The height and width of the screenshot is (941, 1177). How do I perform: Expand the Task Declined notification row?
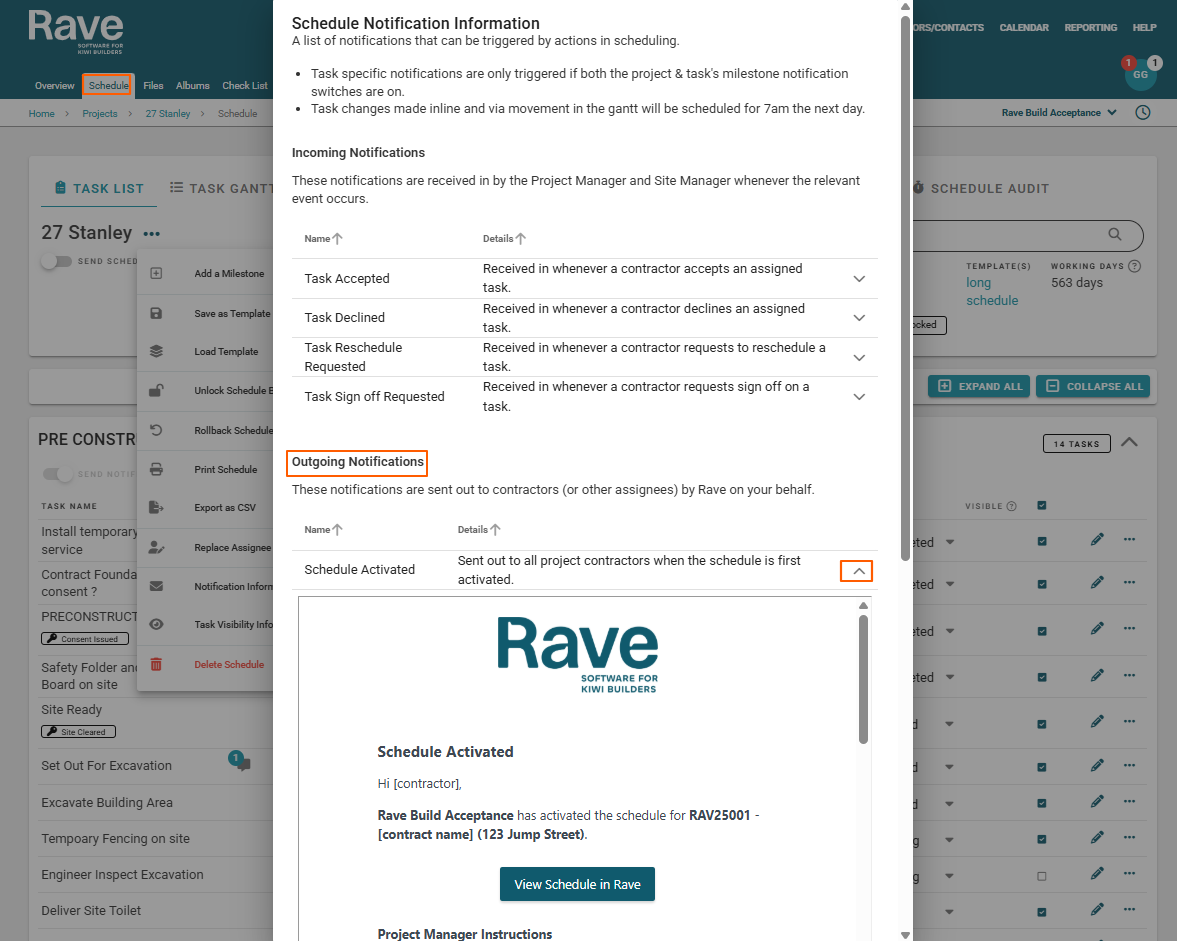click(x=859, y=317)
